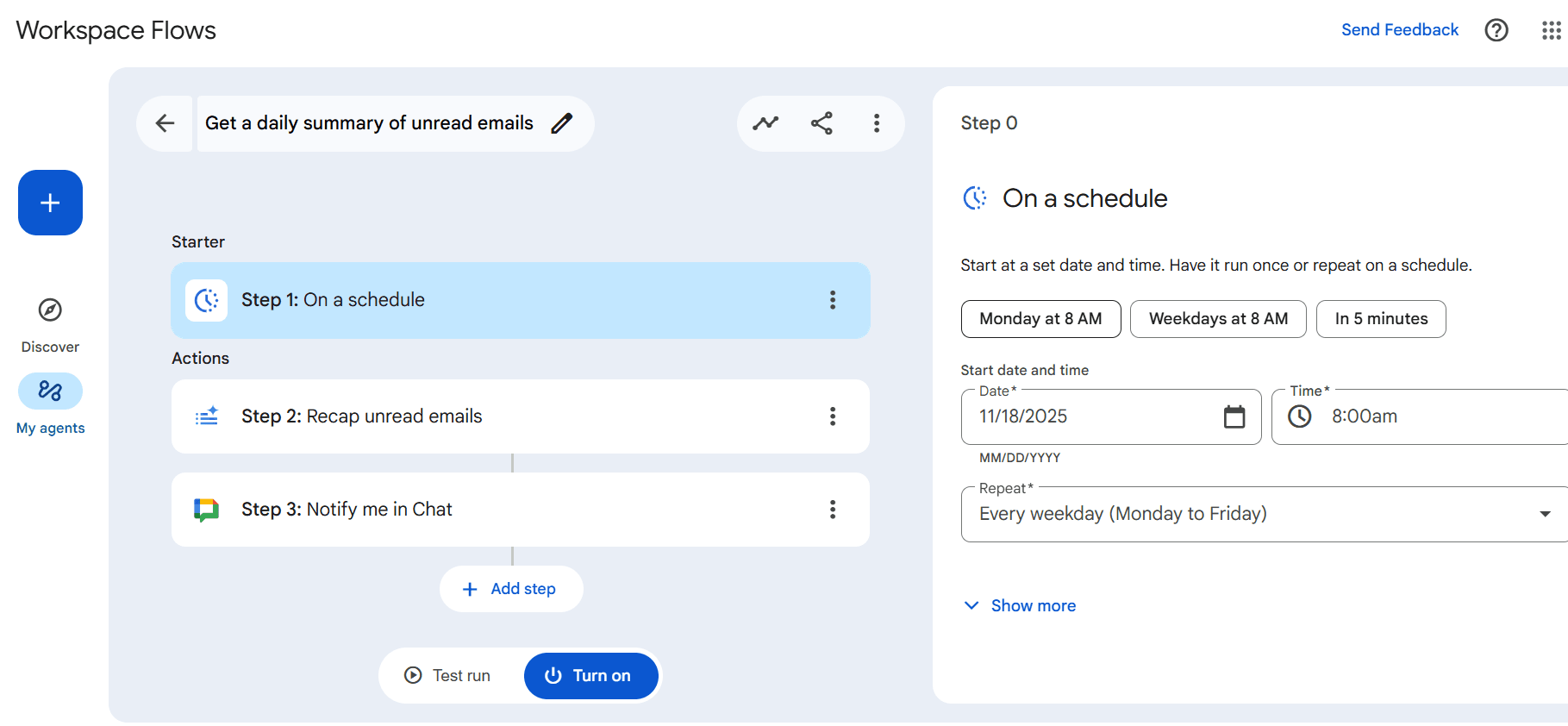The image size is (1568, 726).
Task: Open the Google apps grid launcher
Action: 1551,30
